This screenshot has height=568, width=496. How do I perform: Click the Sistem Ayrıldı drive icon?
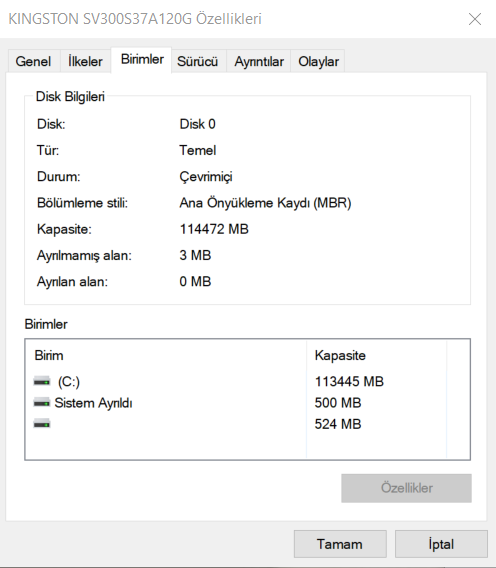42,402
